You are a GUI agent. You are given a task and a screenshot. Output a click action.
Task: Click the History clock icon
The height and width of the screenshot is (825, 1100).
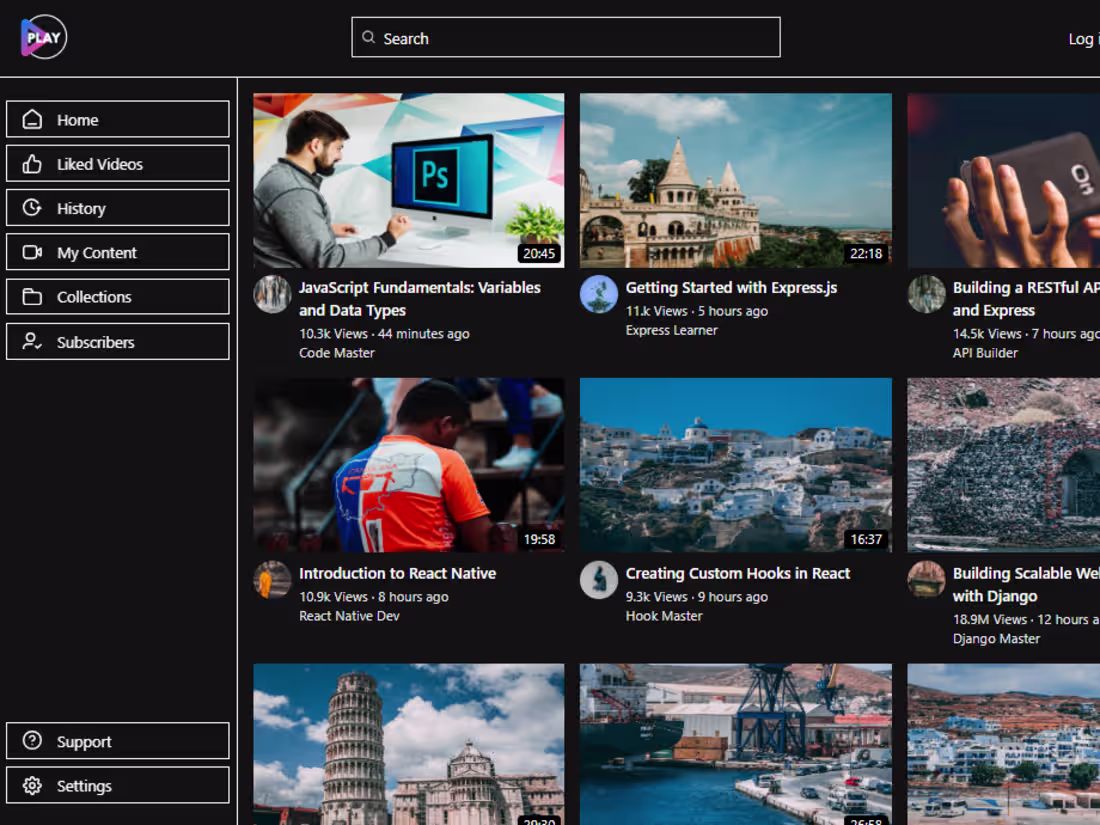click(32, 208)
